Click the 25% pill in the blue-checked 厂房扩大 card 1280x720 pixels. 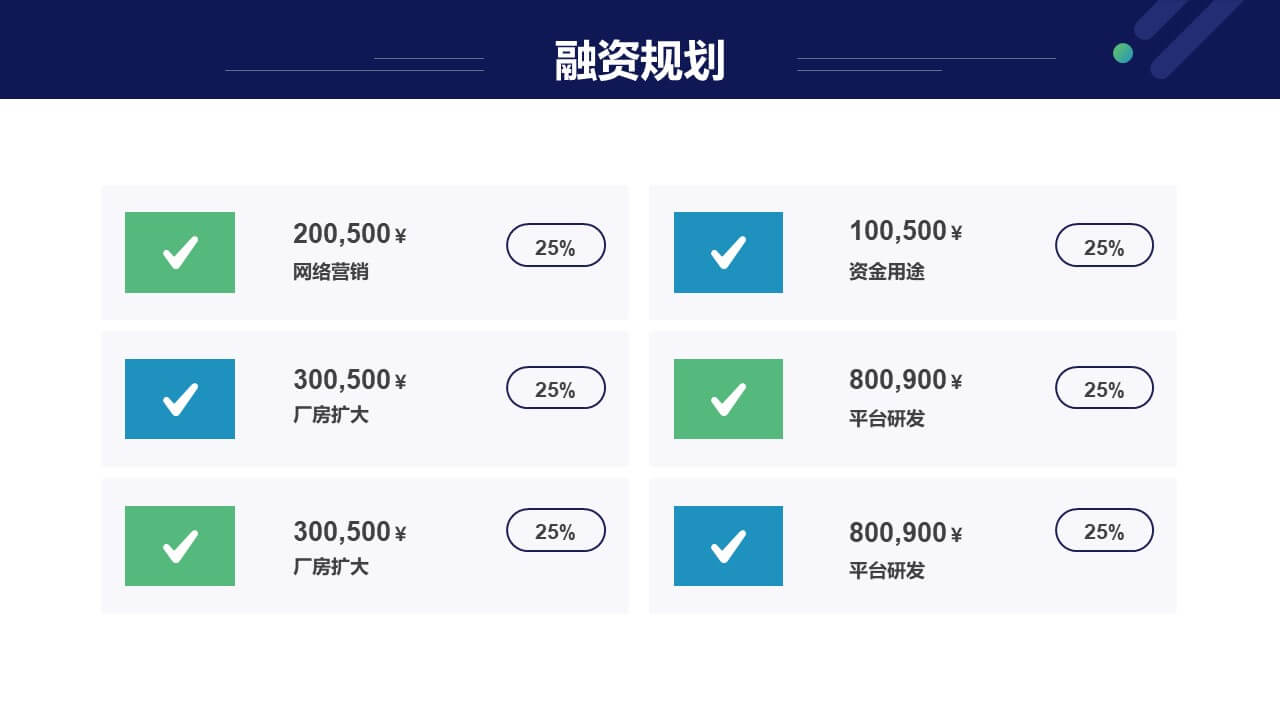coord(556,387)
